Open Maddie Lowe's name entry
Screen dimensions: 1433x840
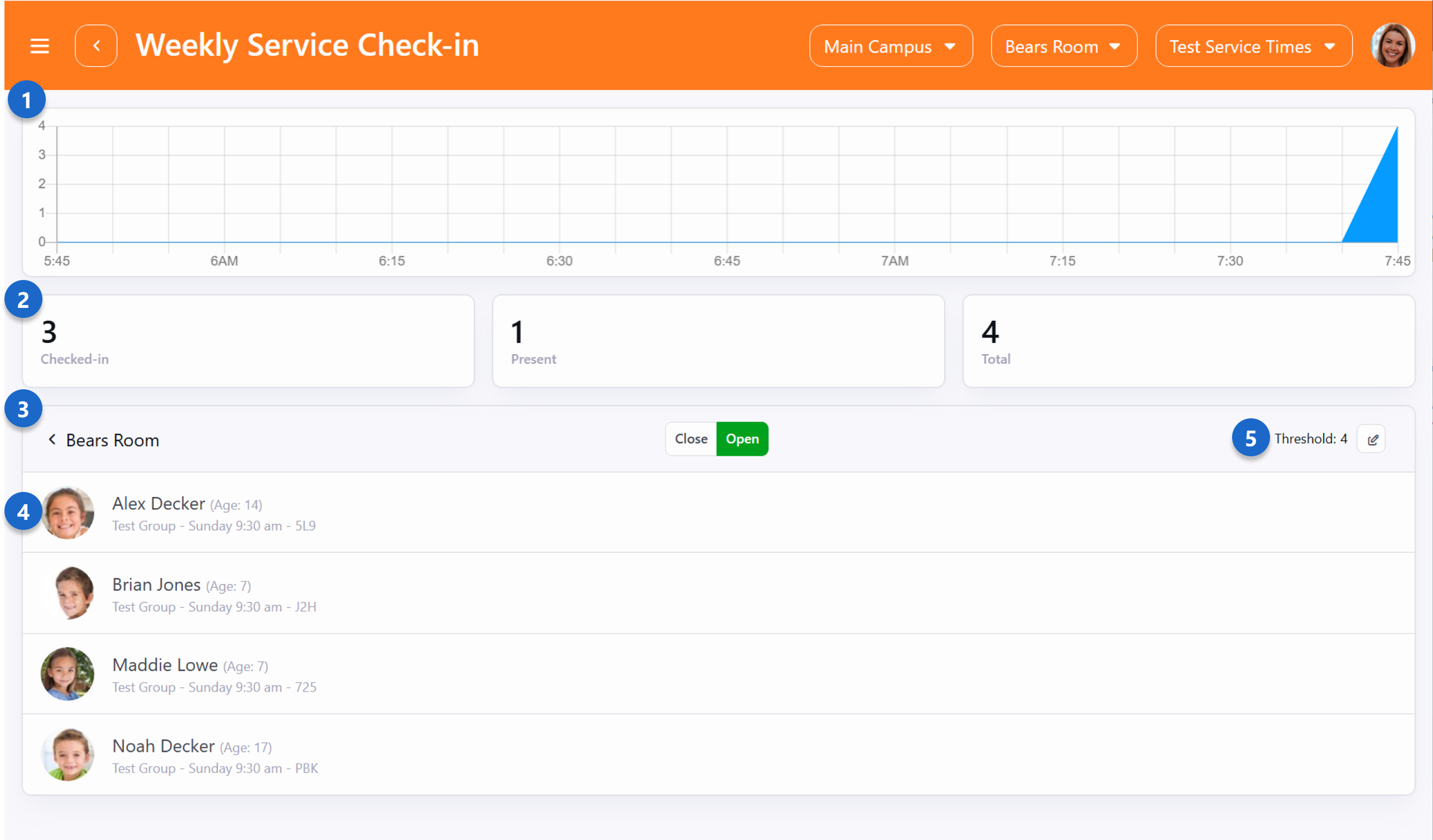tap(166, 665)
